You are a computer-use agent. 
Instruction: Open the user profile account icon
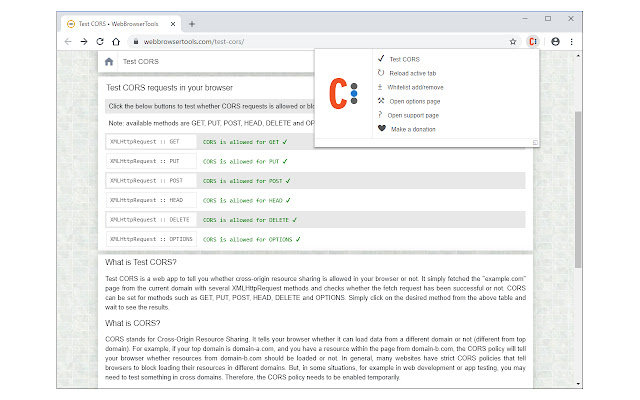(555, 42)
